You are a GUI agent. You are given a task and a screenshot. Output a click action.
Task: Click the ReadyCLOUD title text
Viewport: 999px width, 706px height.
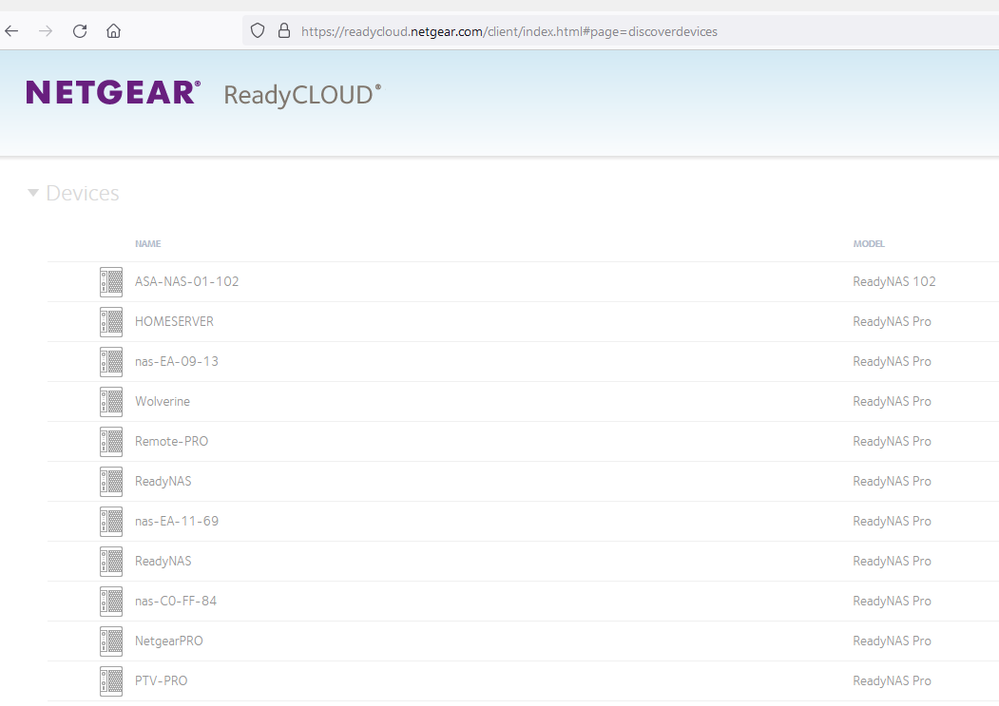302,95
